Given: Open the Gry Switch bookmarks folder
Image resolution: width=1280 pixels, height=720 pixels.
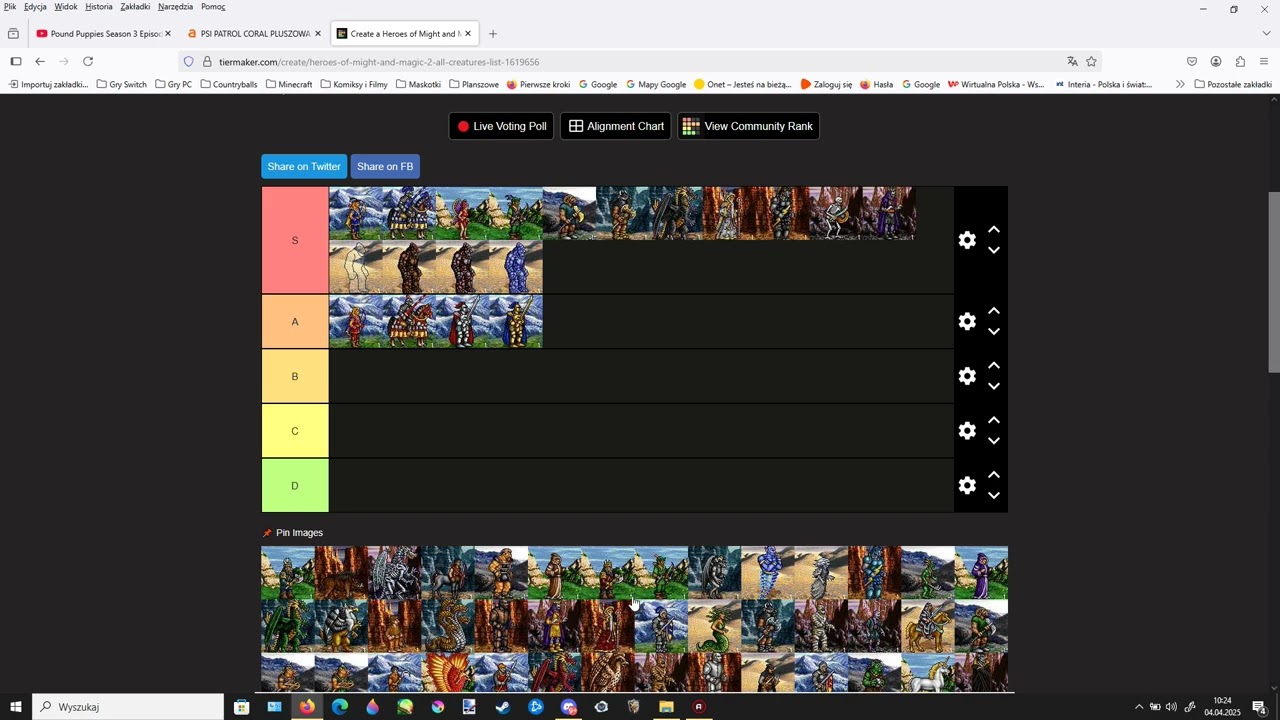Looking at the screenshot, I should point(121,85).
